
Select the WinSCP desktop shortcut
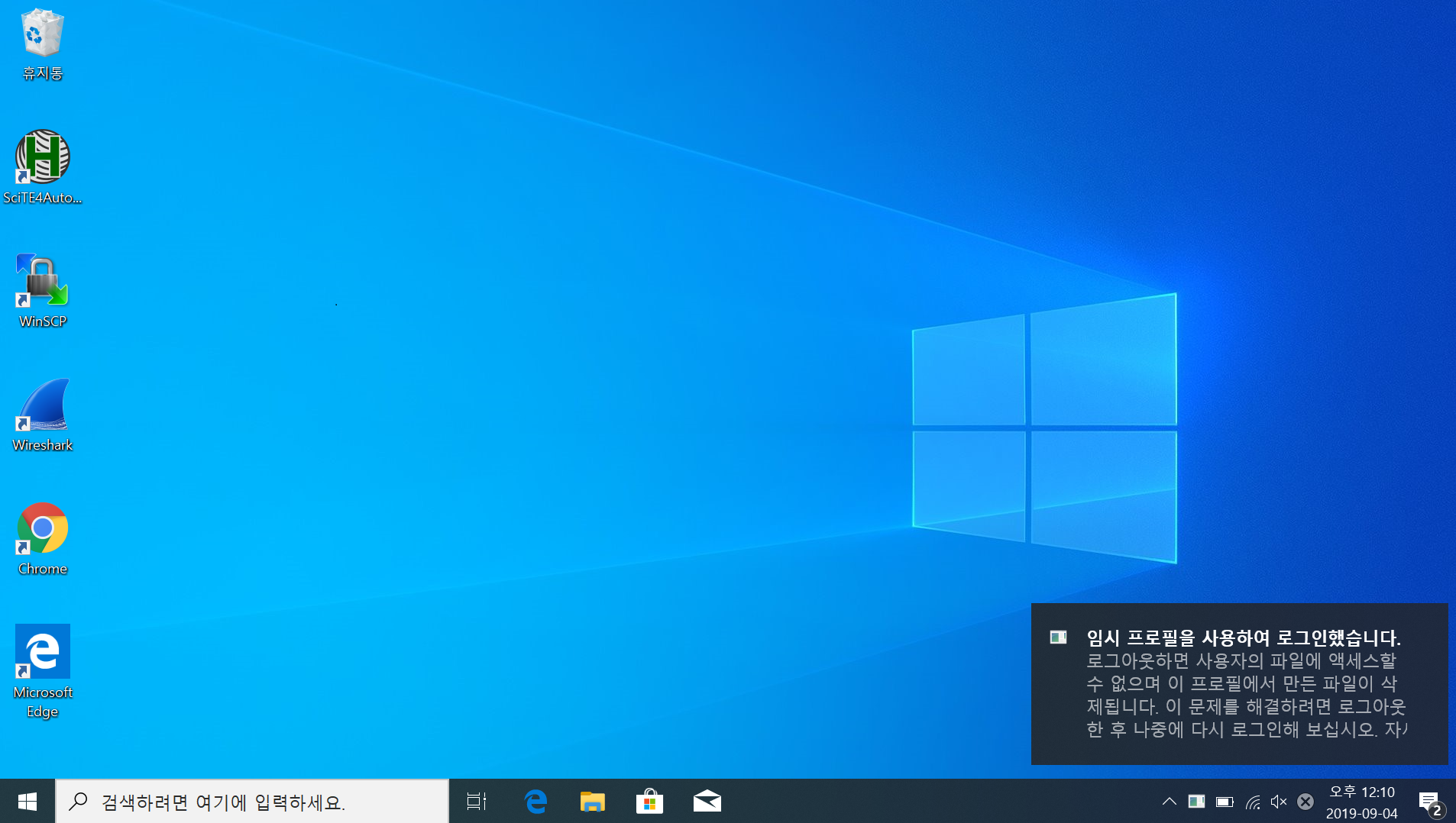(43, 291)
